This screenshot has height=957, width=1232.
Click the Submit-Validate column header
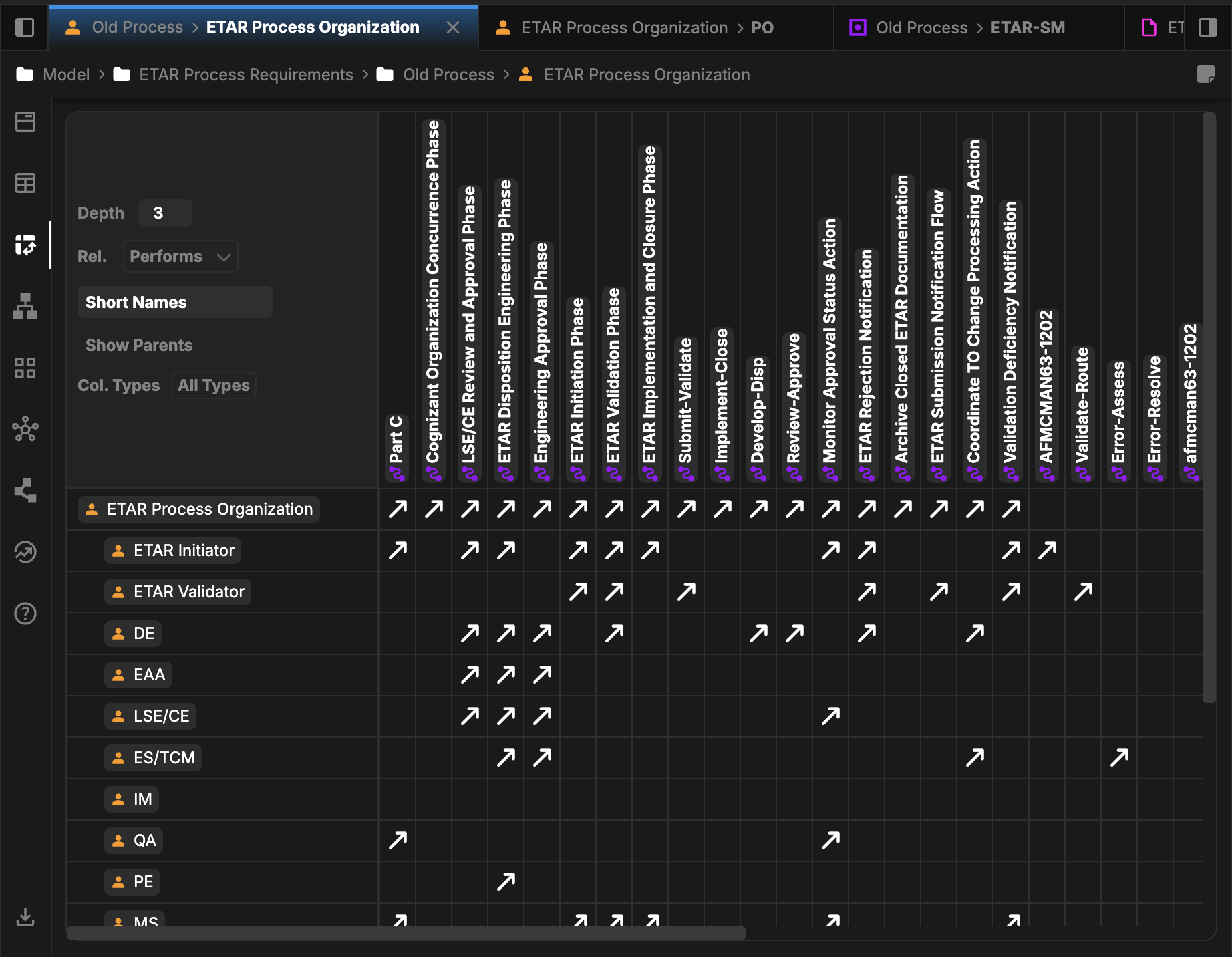686,409
